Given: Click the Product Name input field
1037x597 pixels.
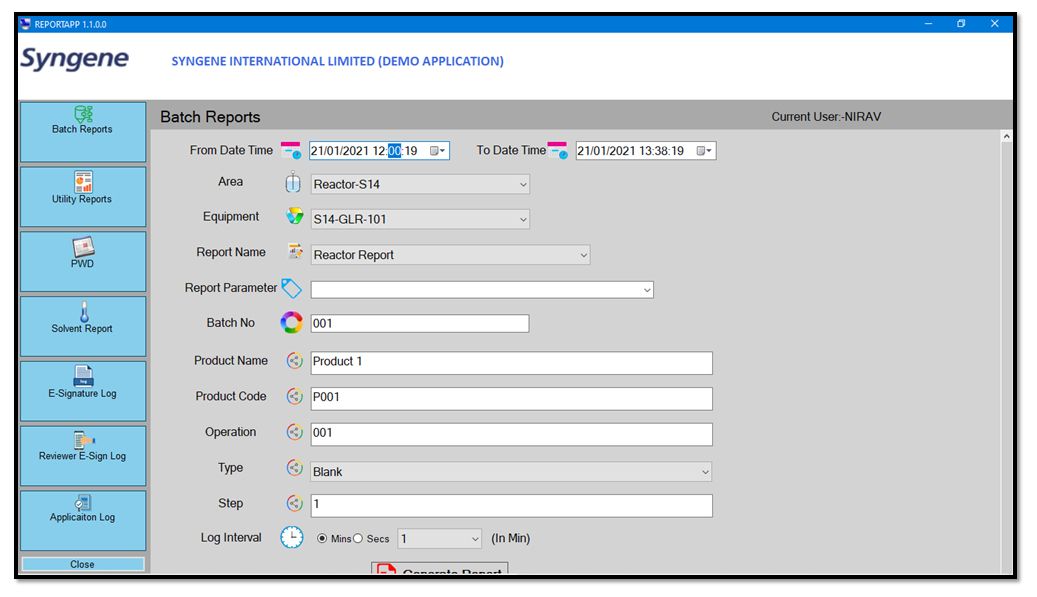Looking at the screenshot, I should [x=512, y=362].
